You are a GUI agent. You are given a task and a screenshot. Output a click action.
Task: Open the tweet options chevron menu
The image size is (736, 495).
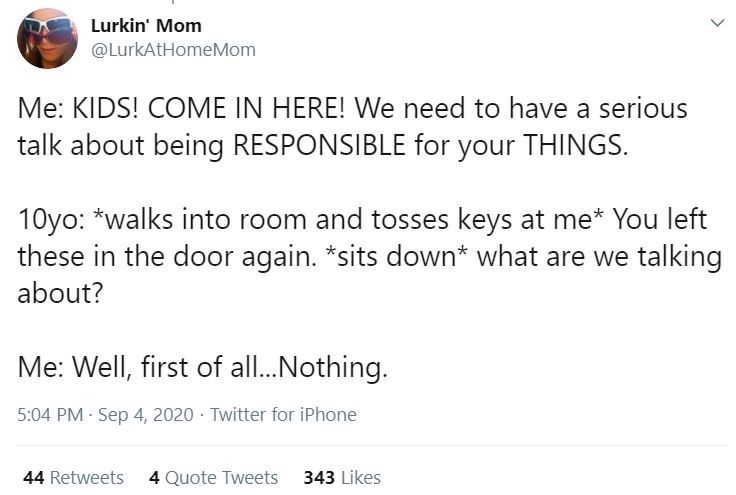point(715,23)
